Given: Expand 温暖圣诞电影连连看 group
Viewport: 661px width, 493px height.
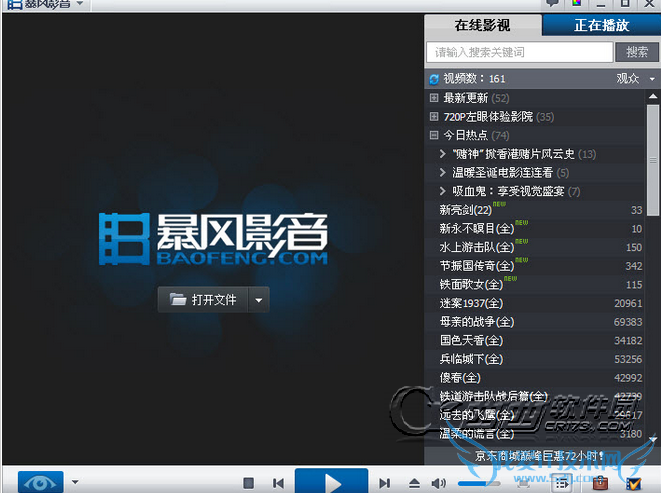Looking at the screenshot, I should click(443, 172).
